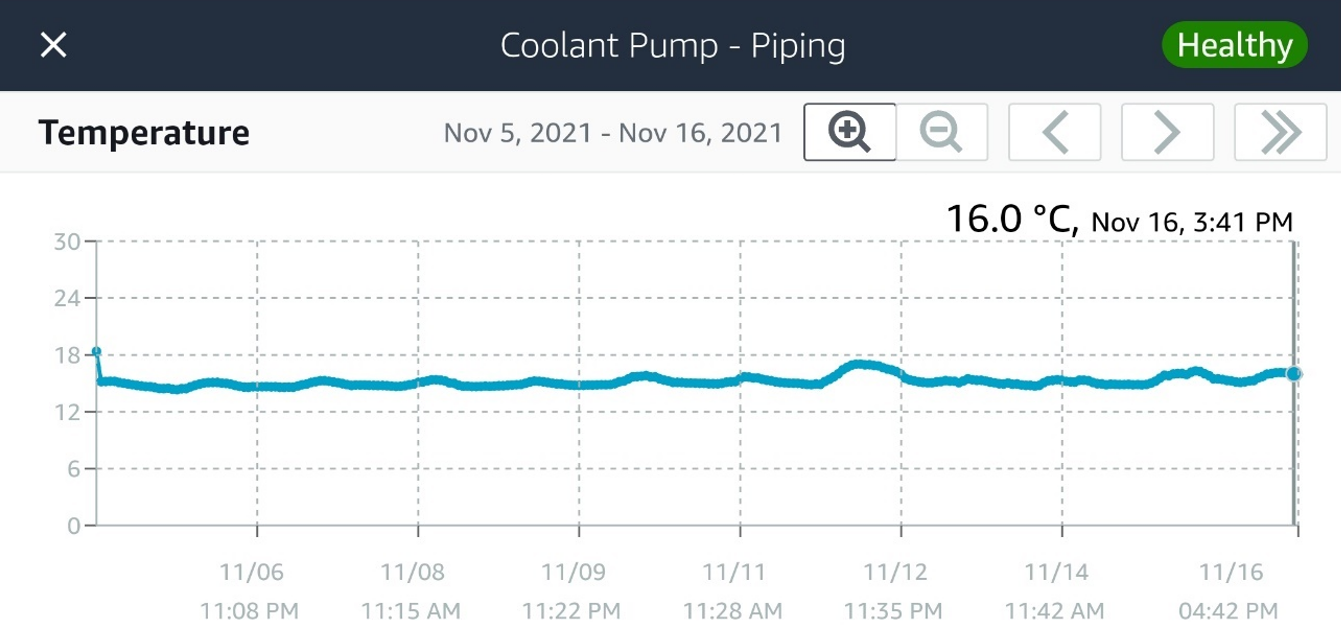Click the 11/12 11:35 PM axis label

pyautogui.click(x=894, y=591)
